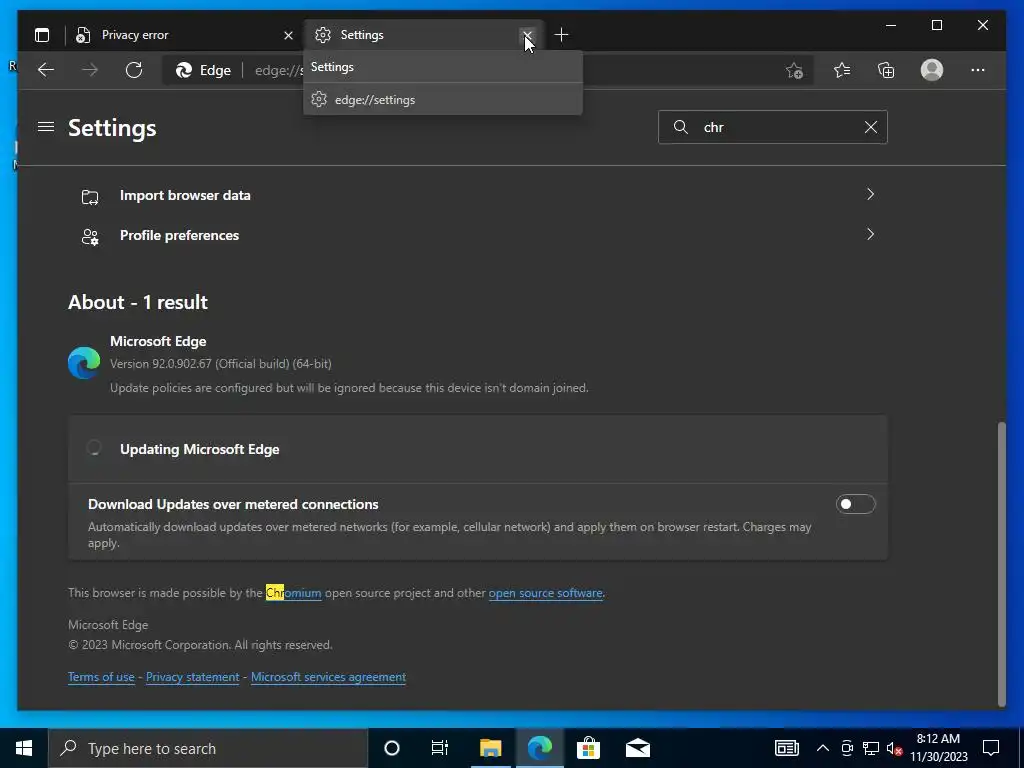Open Import browser data

[x=477, y=195]
